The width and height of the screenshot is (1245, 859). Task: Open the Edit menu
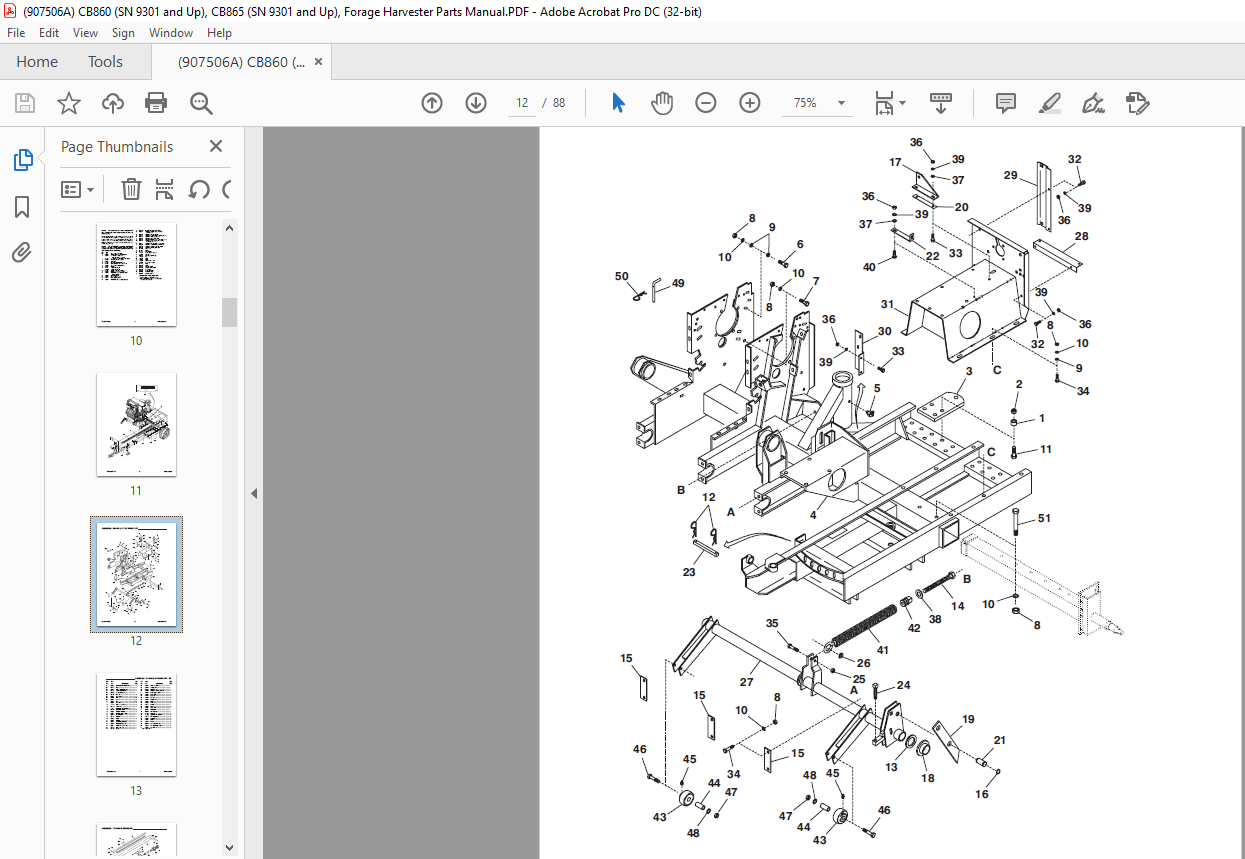point(49,33)
